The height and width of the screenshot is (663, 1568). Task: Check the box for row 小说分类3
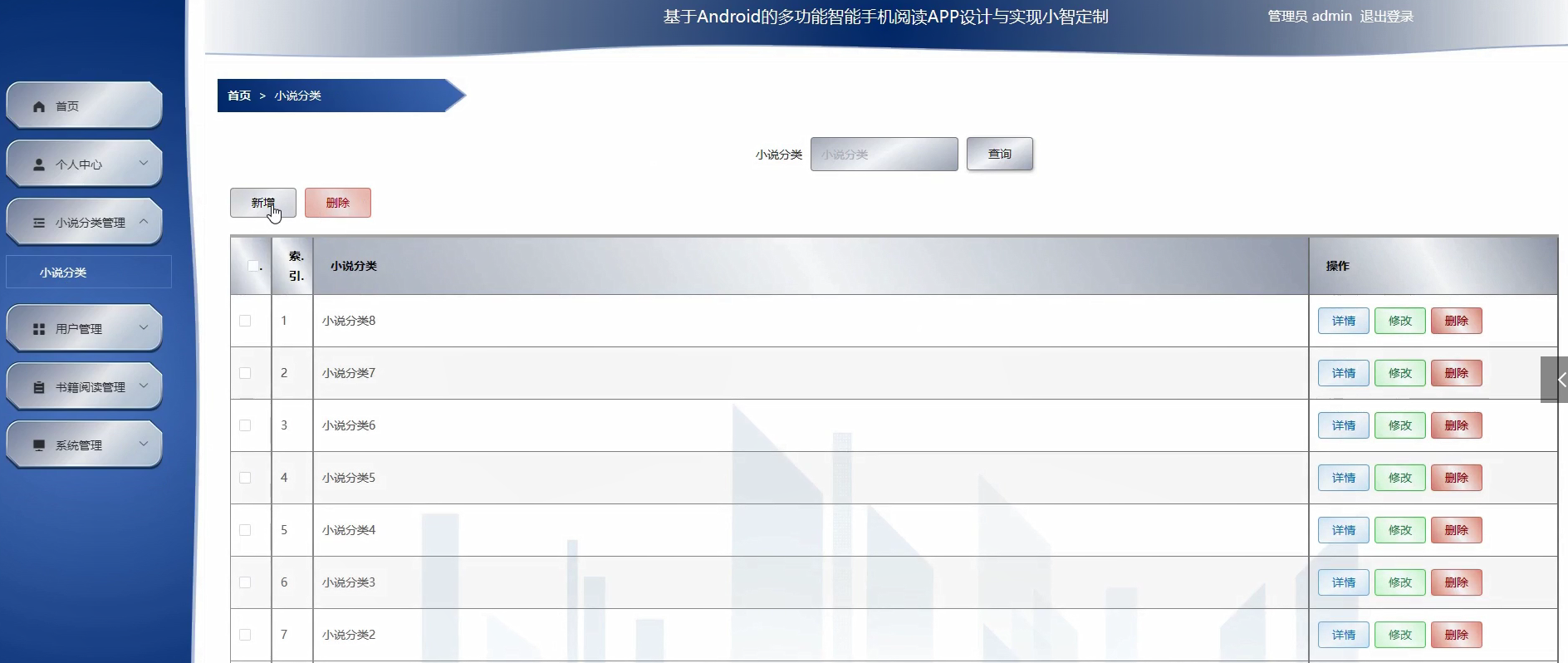245,582
